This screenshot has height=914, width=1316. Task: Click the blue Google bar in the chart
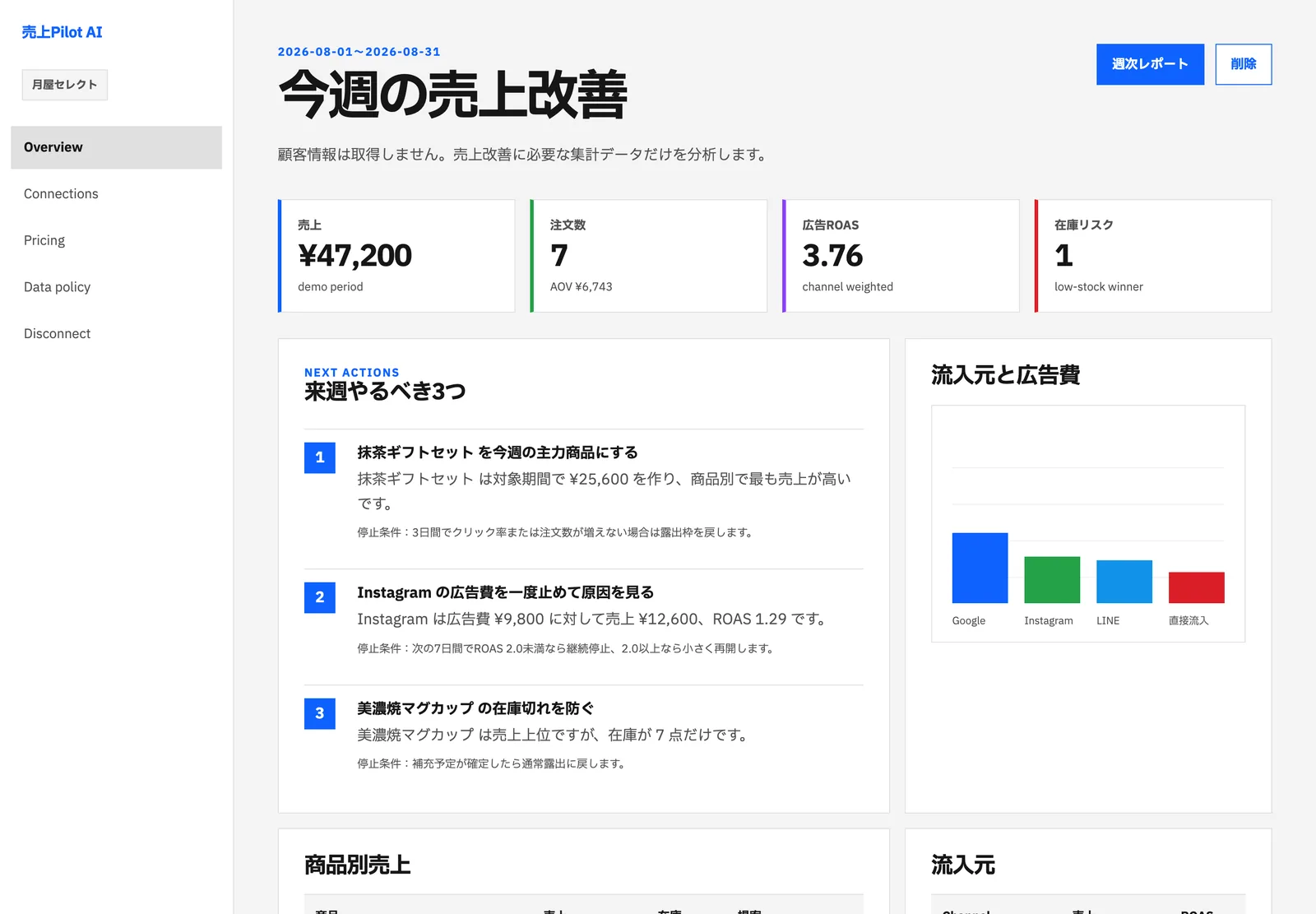pos(980,568)
